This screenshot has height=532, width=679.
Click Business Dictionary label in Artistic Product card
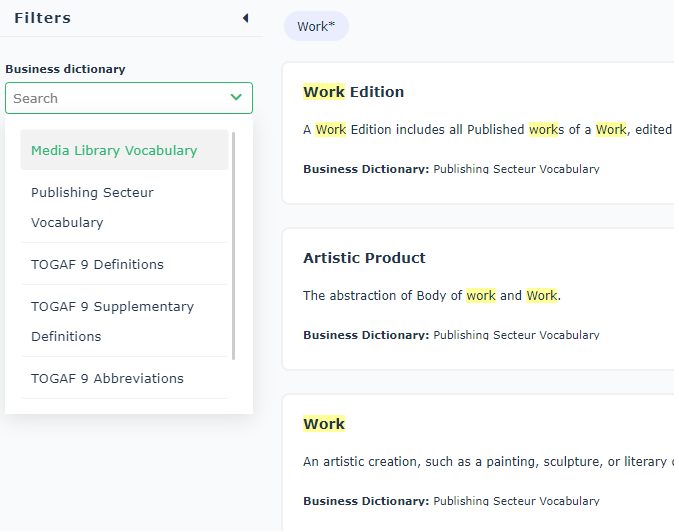[x=366, y=335]
